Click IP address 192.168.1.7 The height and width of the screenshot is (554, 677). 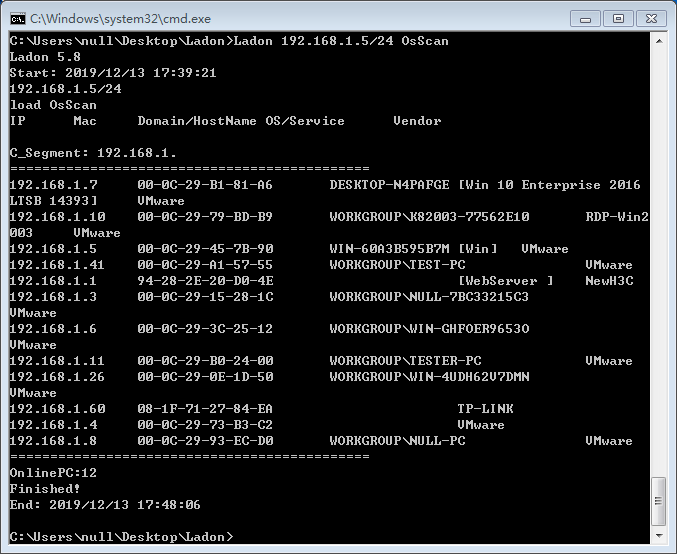tap(54, 185)
